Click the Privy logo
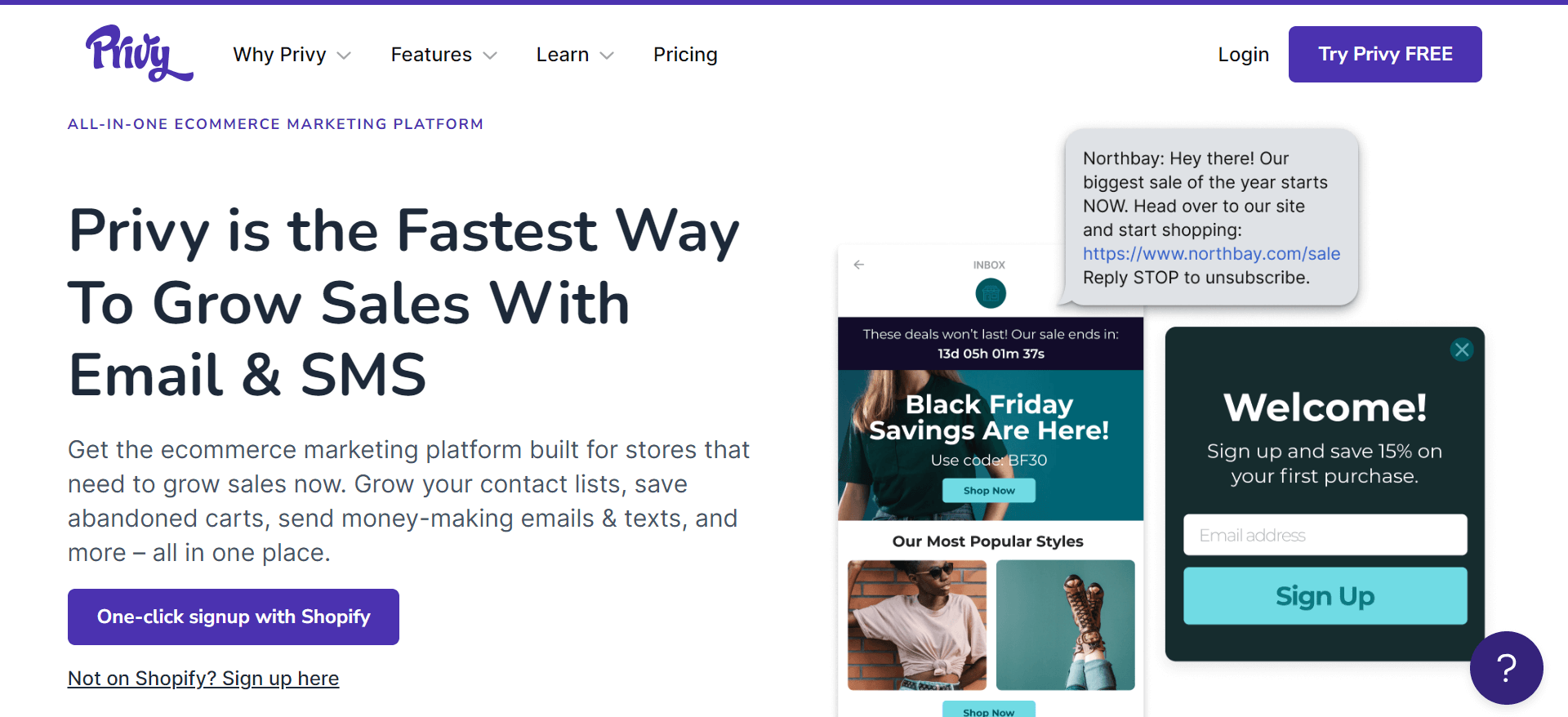The height and width of the screenshot is (717, 1568). [139, 53]
